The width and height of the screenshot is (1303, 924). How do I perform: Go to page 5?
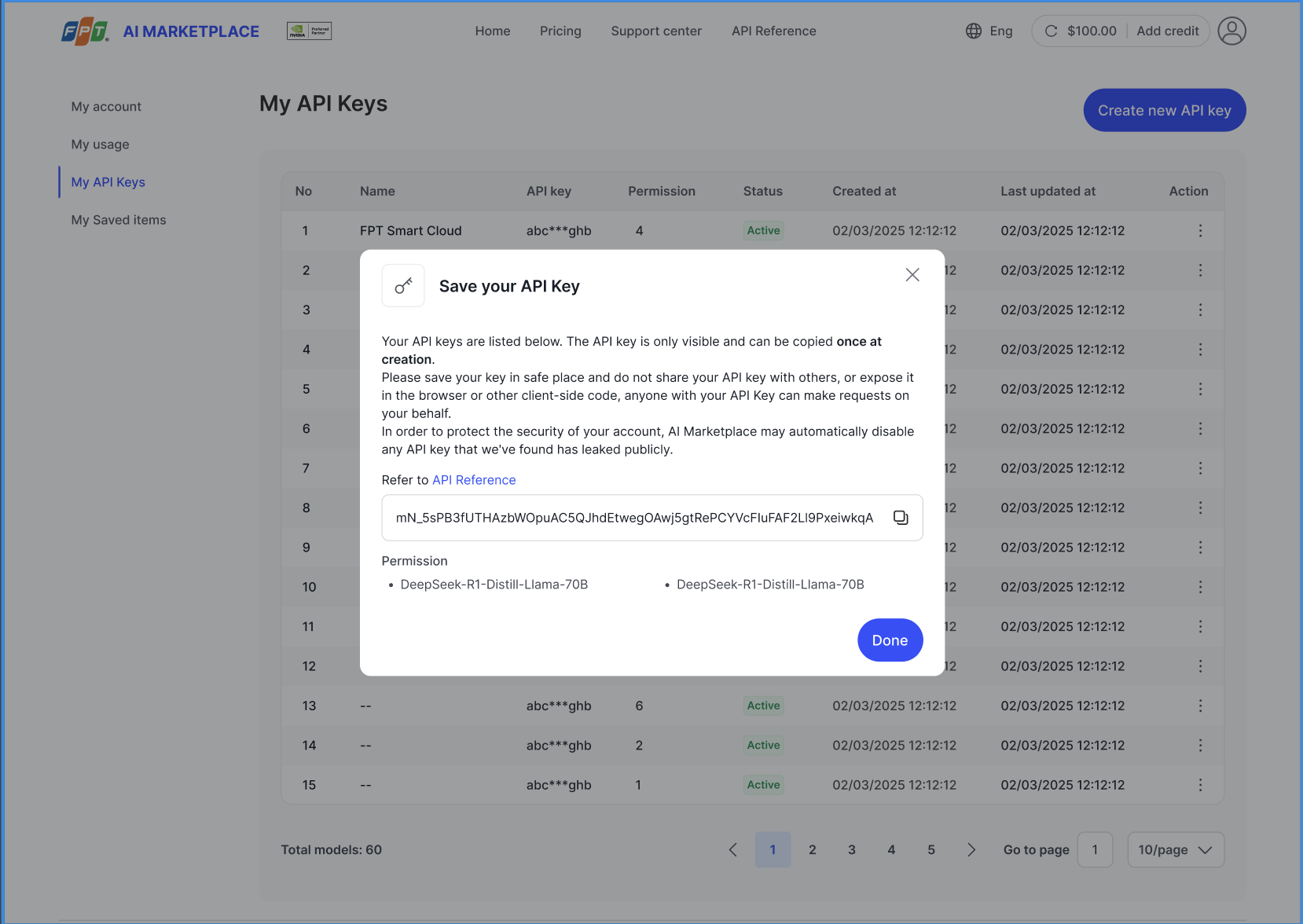[931, 850]
